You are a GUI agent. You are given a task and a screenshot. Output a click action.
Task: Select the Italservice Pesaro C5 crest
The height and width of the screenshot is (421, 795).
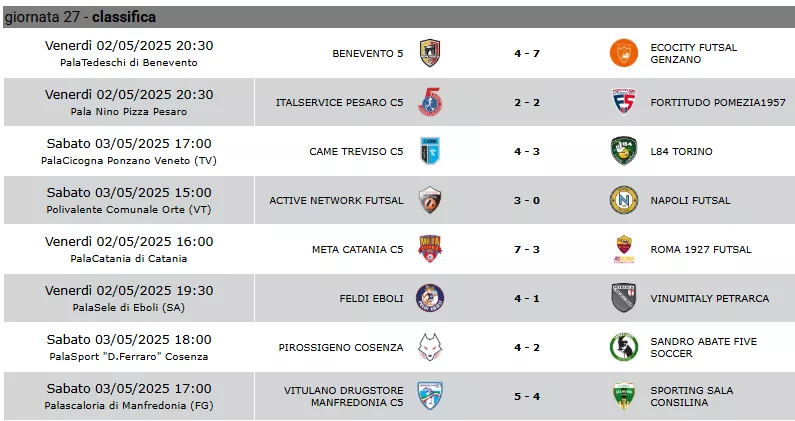[x=430, y=102]
